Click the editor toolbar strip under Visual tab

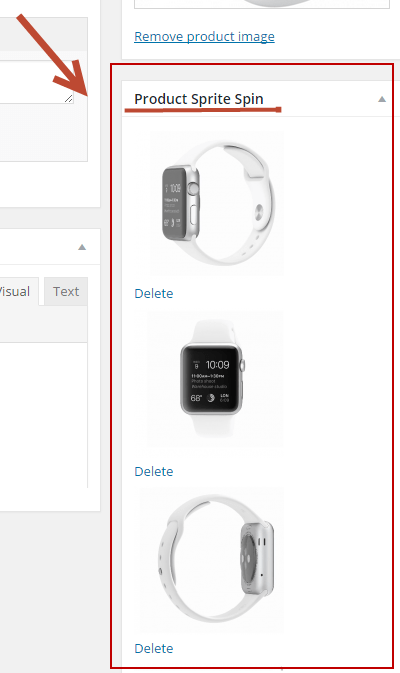44,324
